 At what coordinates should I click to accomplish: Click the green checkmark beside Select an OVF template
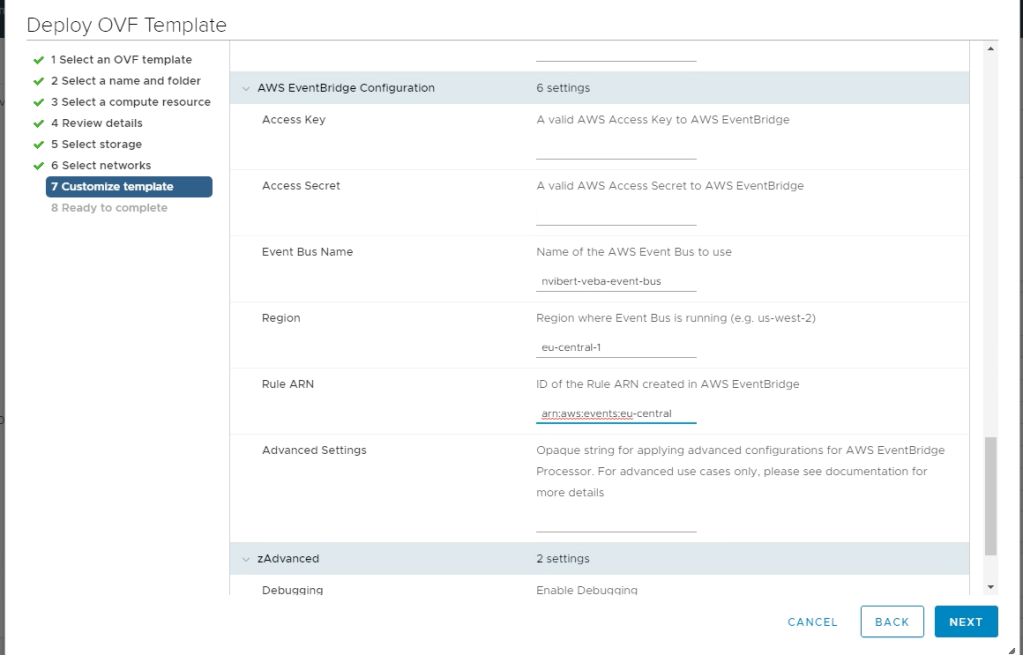[x=38, y=60]
